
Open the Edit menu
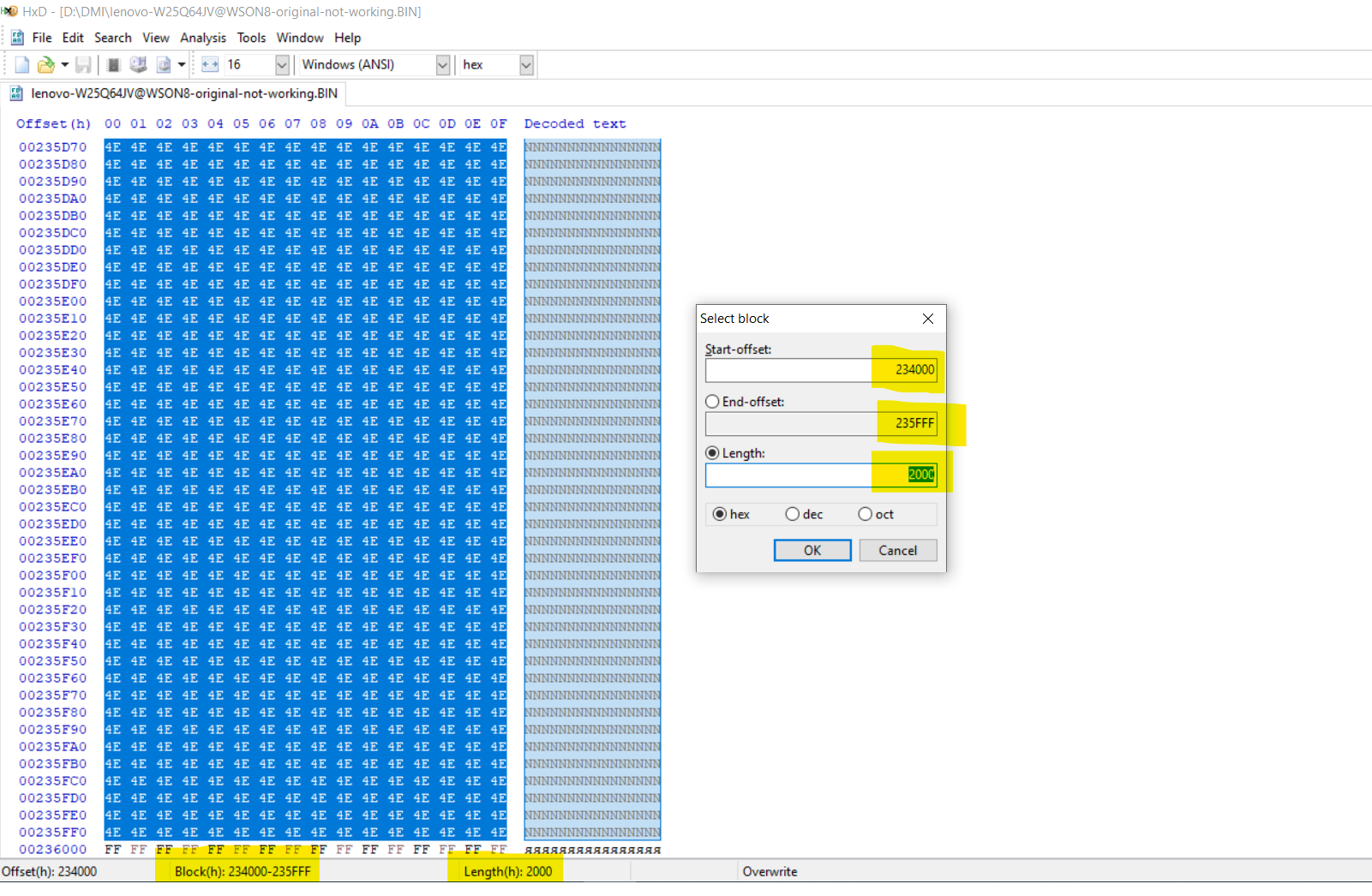pyautogui.click(x=73, y=38)
